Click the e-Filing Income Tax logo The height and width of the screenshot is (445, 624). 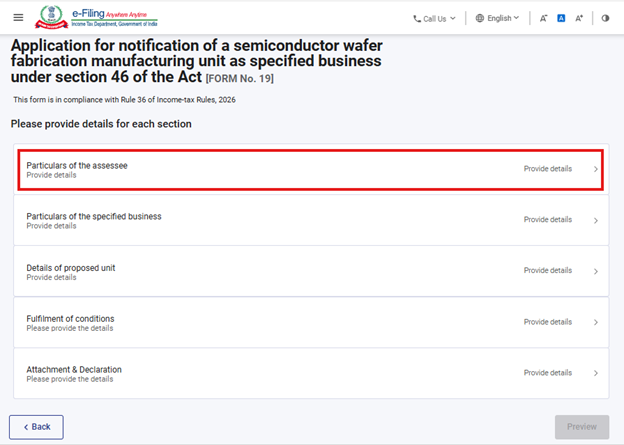point(92,18)
